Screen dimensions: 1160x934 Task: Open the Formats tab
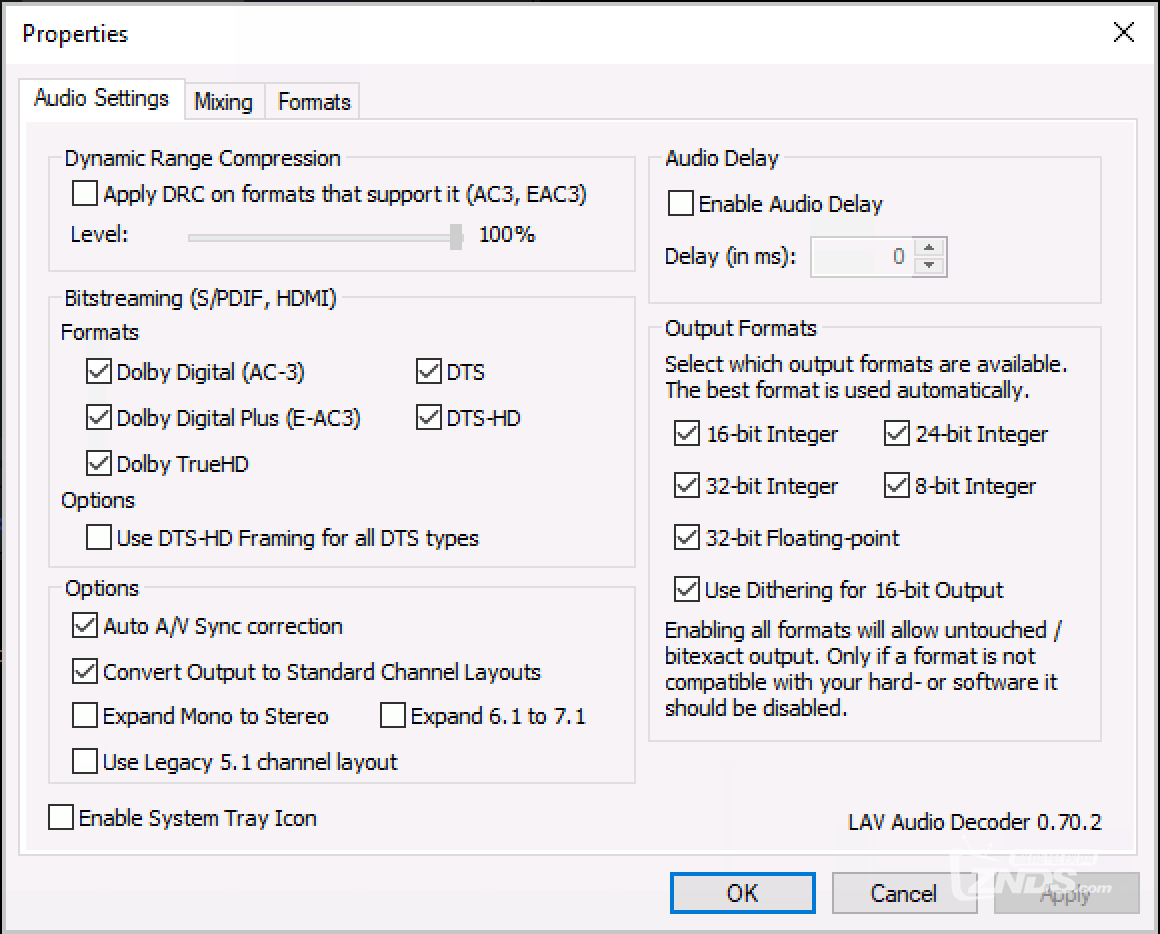(x=314, y=102)
